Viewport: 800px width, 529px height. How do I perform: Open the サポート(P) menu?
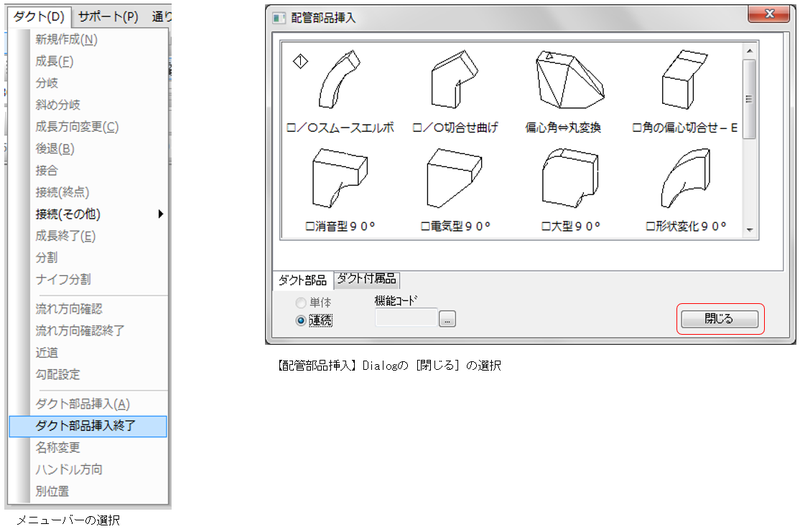click(108, 17)
